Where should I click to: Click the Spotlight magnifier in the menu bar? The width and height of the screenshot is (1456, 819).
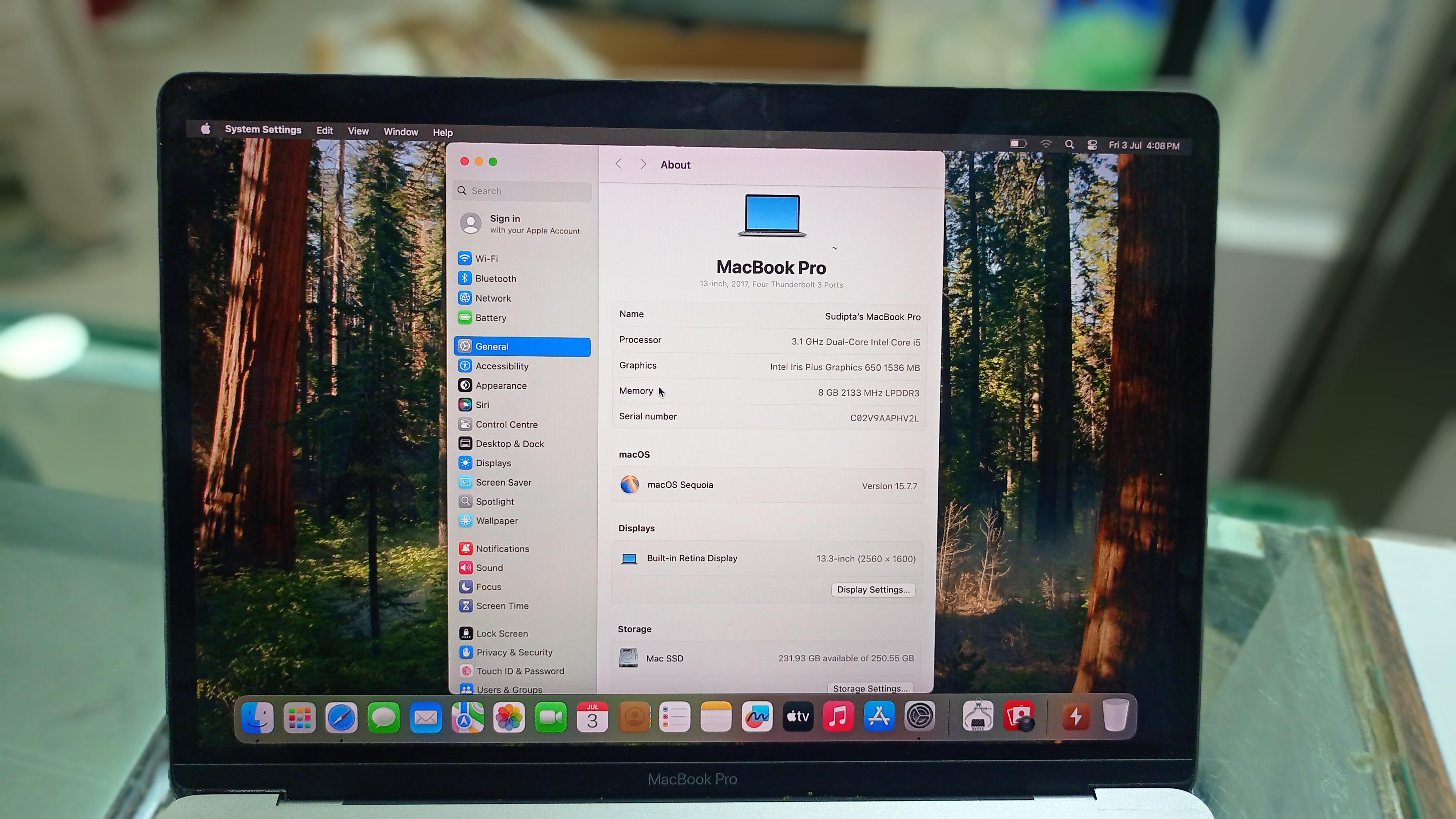(x=1069, y=145)
